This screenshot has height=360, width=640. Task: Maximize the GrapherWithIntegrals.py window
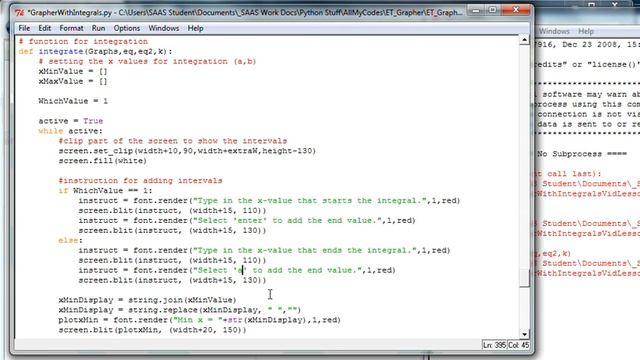(x=493, y=10)
